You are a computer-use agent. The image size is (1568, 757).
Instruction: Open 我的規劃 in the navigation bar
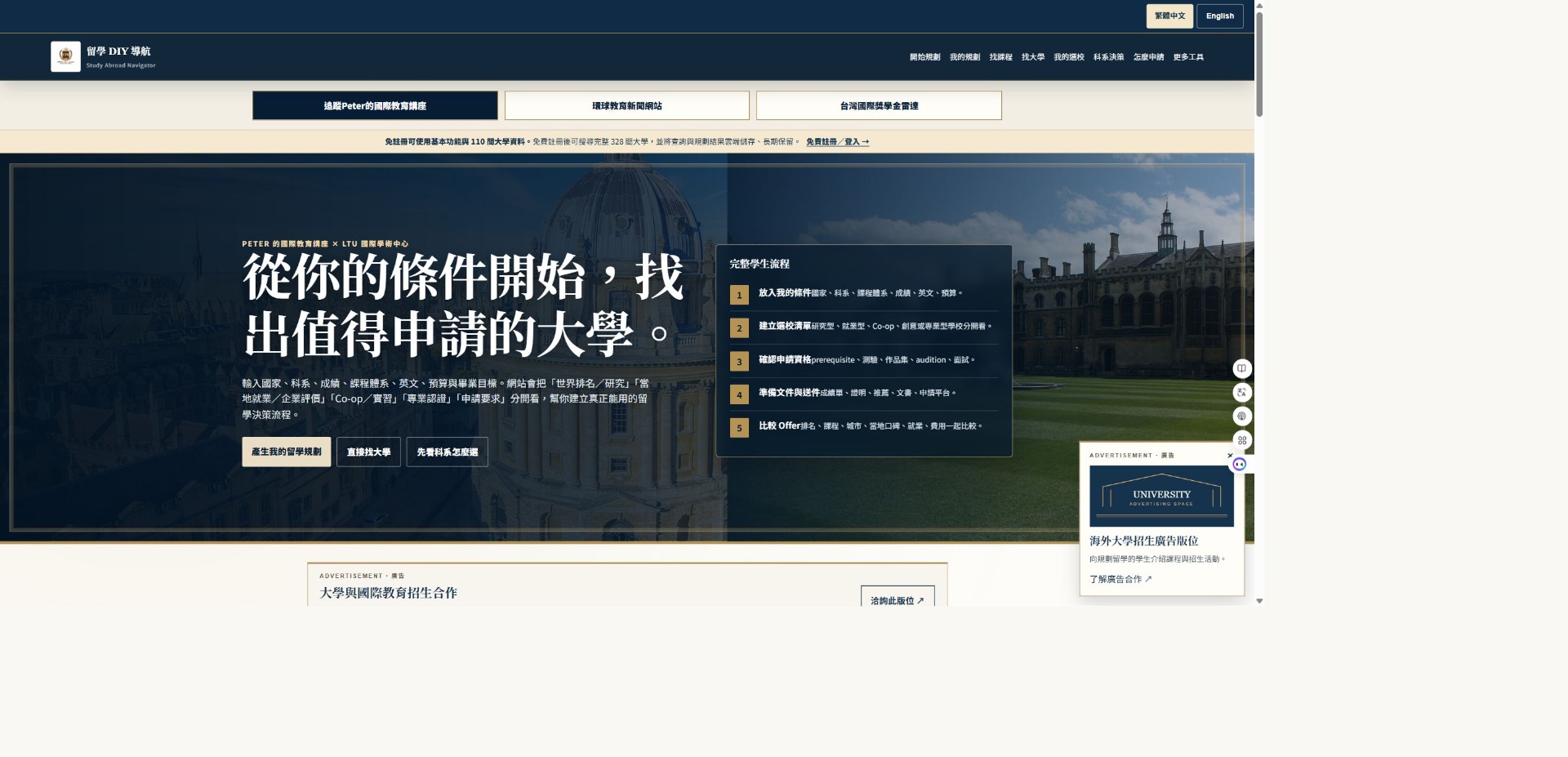click(964, 57)
